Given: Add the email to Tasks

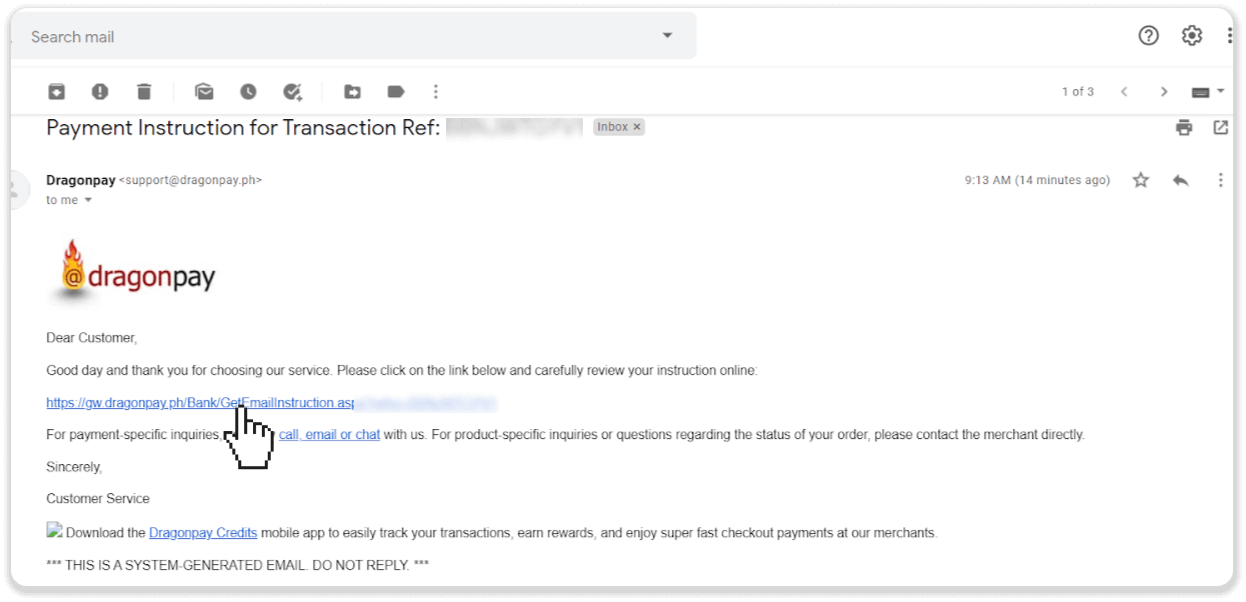Looking at the screenshot, I should tap(292, 92).
